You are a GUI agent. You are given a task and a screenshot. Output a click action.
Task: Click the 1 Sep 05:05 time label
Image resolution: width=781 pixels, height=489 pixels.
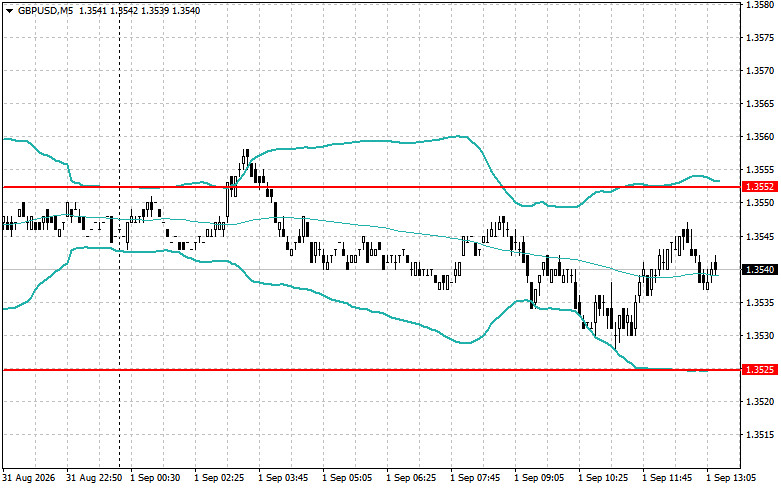[347, 478]
